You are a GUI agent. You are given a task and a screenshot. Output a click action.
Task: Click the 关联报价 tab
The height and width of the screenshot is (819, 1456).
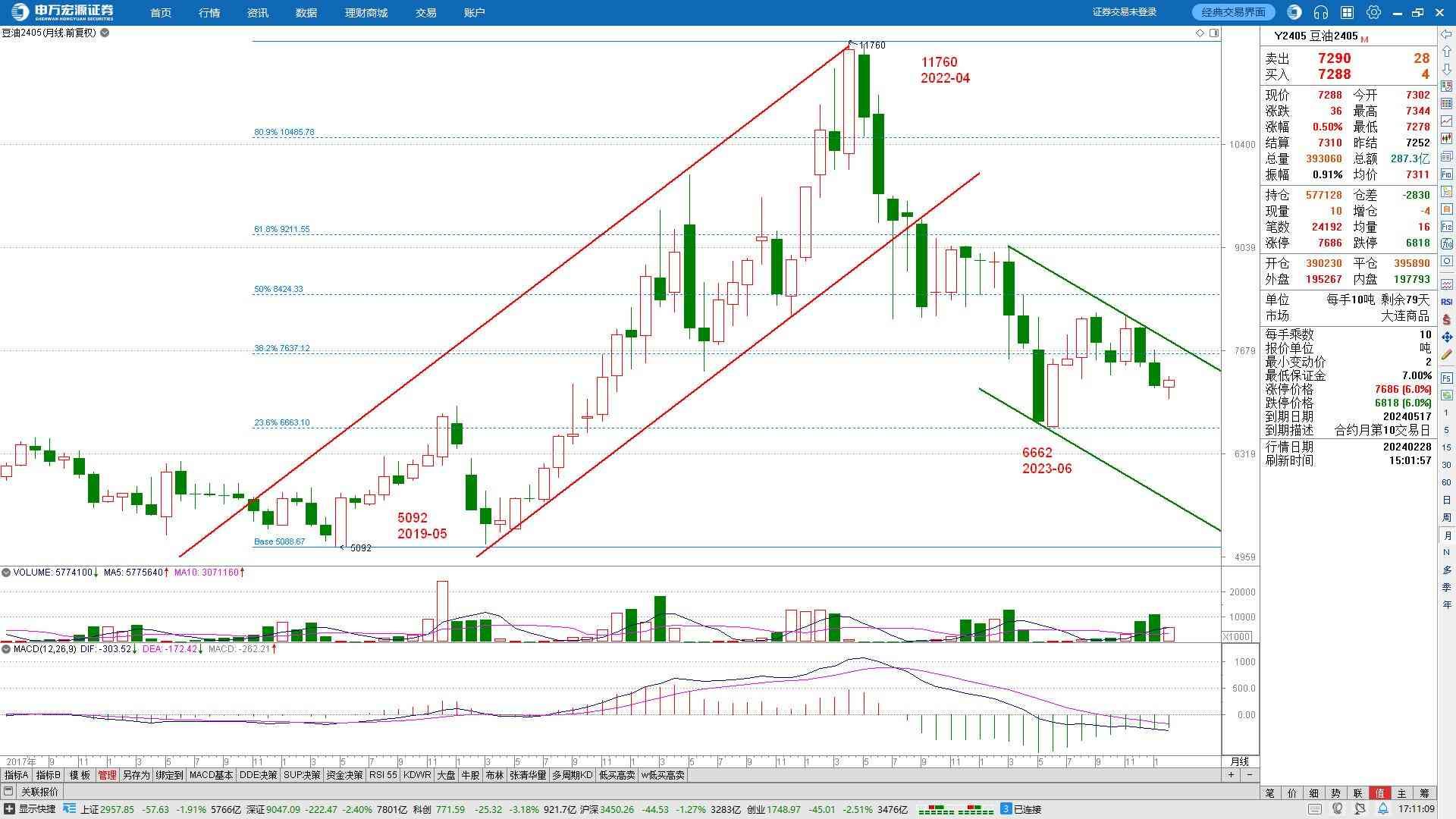point(39,792)
